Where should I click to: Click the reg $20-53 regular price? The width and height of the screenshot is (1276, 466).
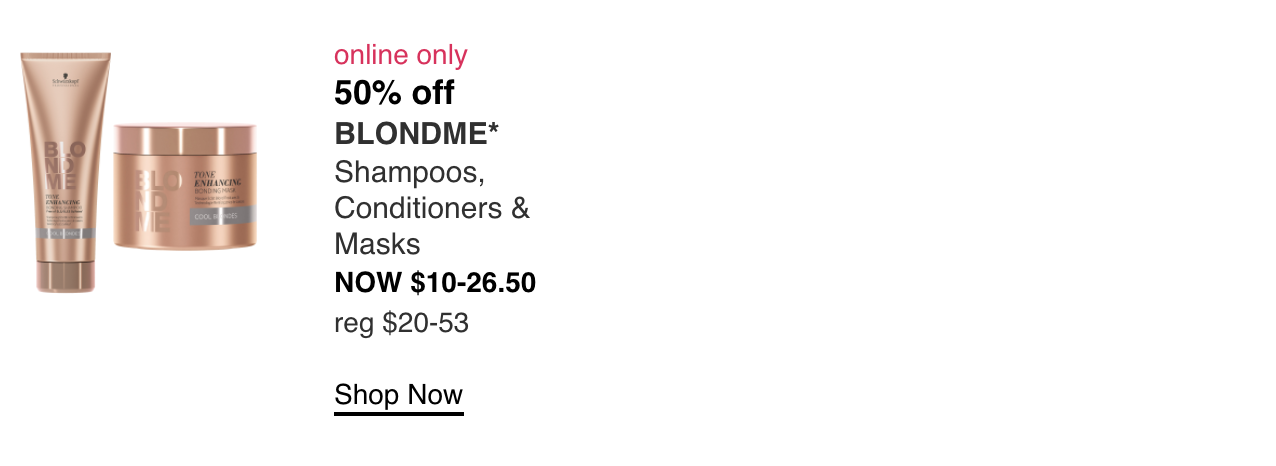401,323
